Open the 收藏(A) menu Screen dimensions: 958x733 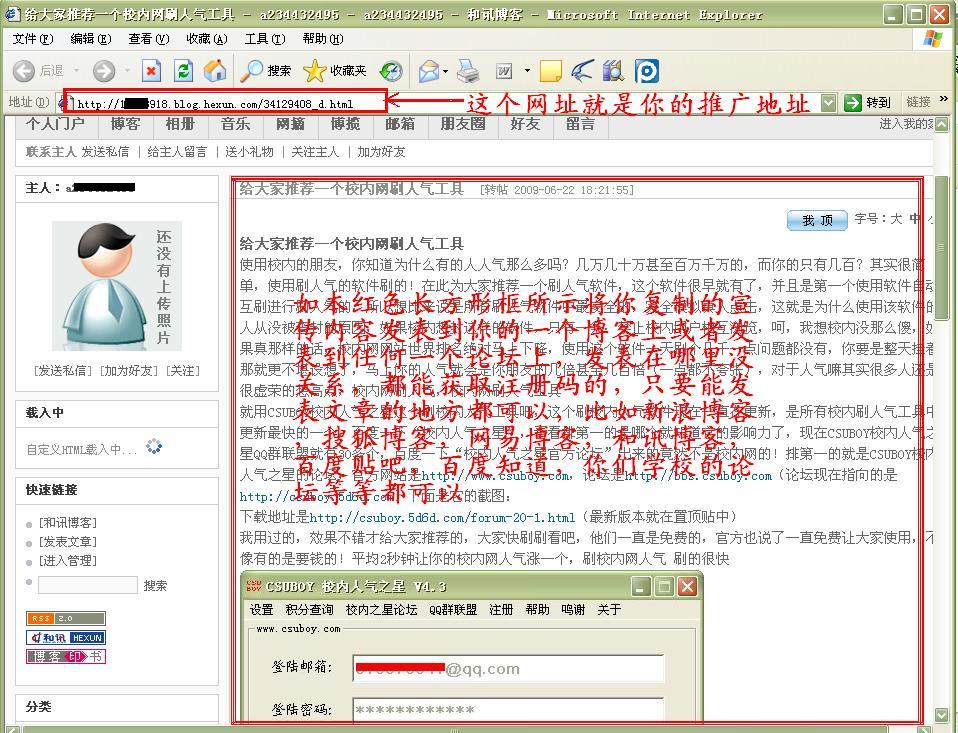click(x=206, y=39)
